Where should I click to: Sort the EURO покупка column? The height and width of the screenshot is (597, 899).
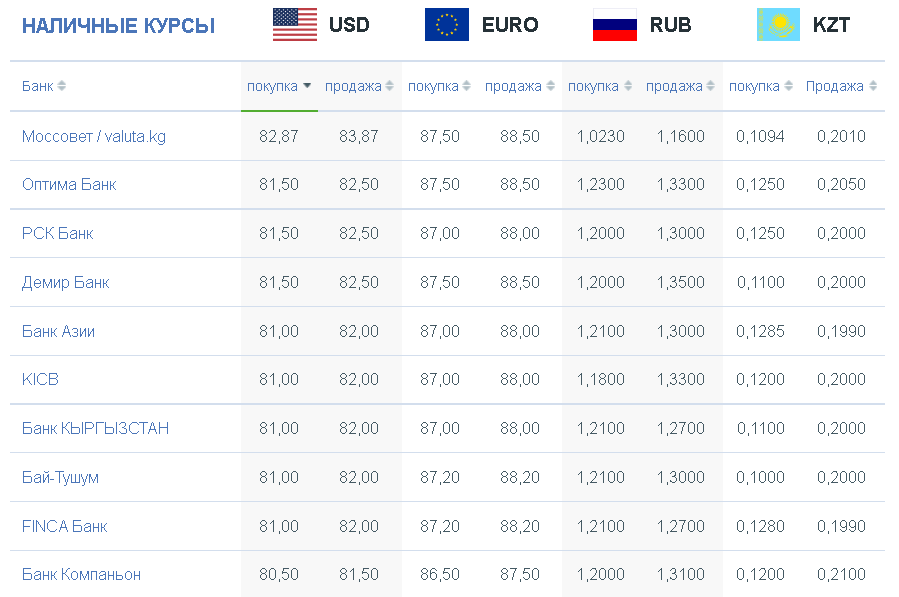point(466,86)
